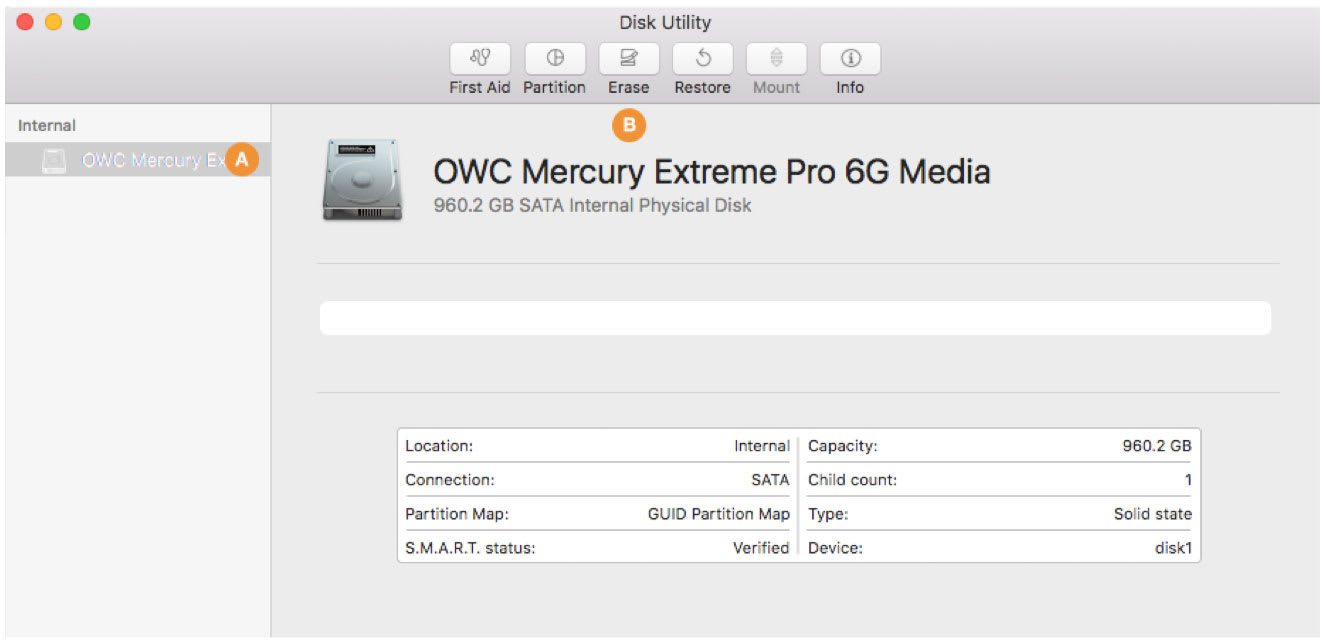Click the Partition Map row
The width and height of the screenshot is (1328, 644).
point(597,514)
